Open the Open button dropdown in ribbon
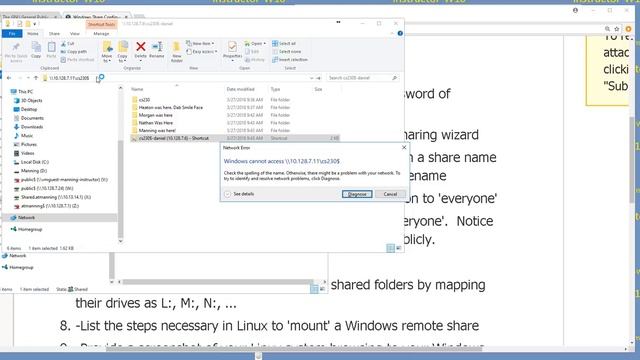Viewport: 640px width, 360px height. [264, 43]
